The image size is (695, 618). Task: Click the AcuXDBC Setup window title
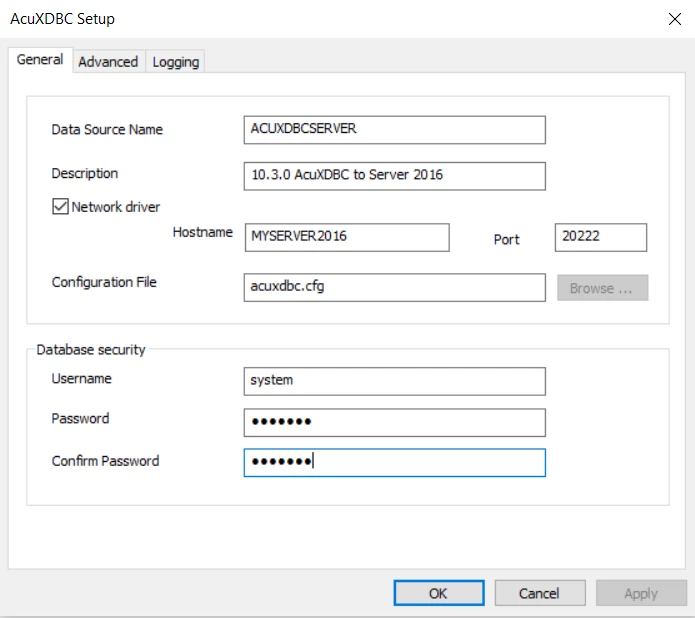[62, 19]
